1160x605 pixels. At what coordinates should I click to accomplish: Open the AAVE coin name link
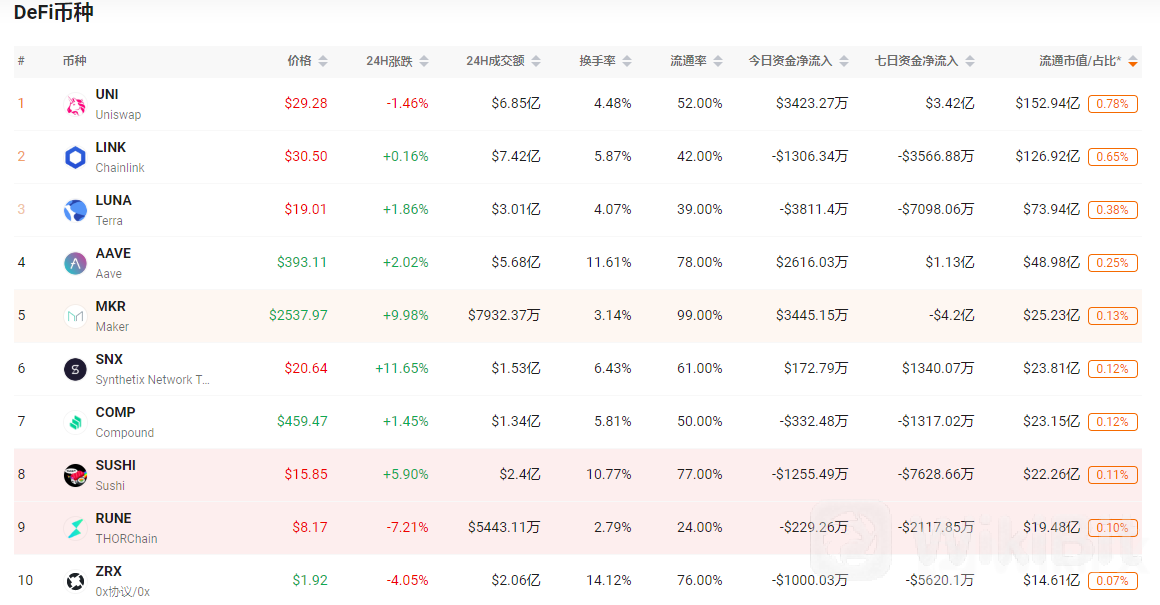(x=113, y=254)
